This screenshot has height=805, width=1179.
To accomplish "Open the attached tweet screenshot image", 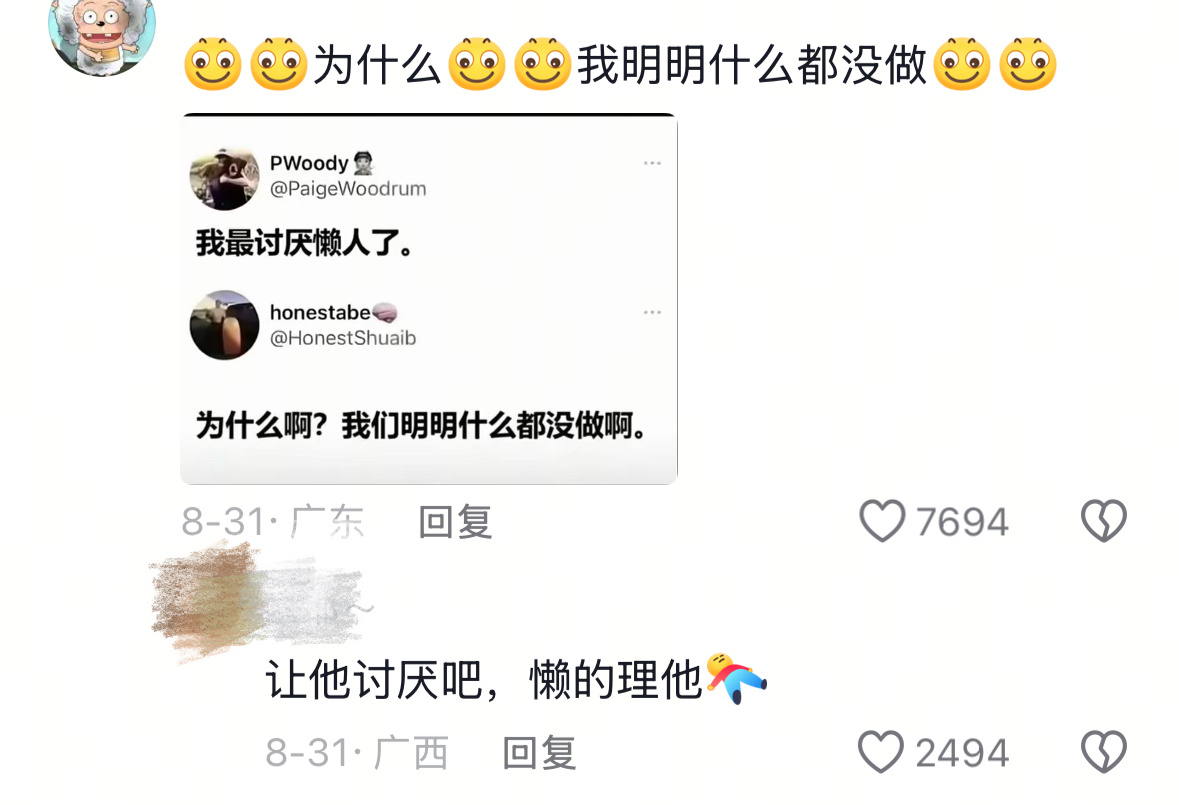I will pyautogui.click(x=429, y=299).
